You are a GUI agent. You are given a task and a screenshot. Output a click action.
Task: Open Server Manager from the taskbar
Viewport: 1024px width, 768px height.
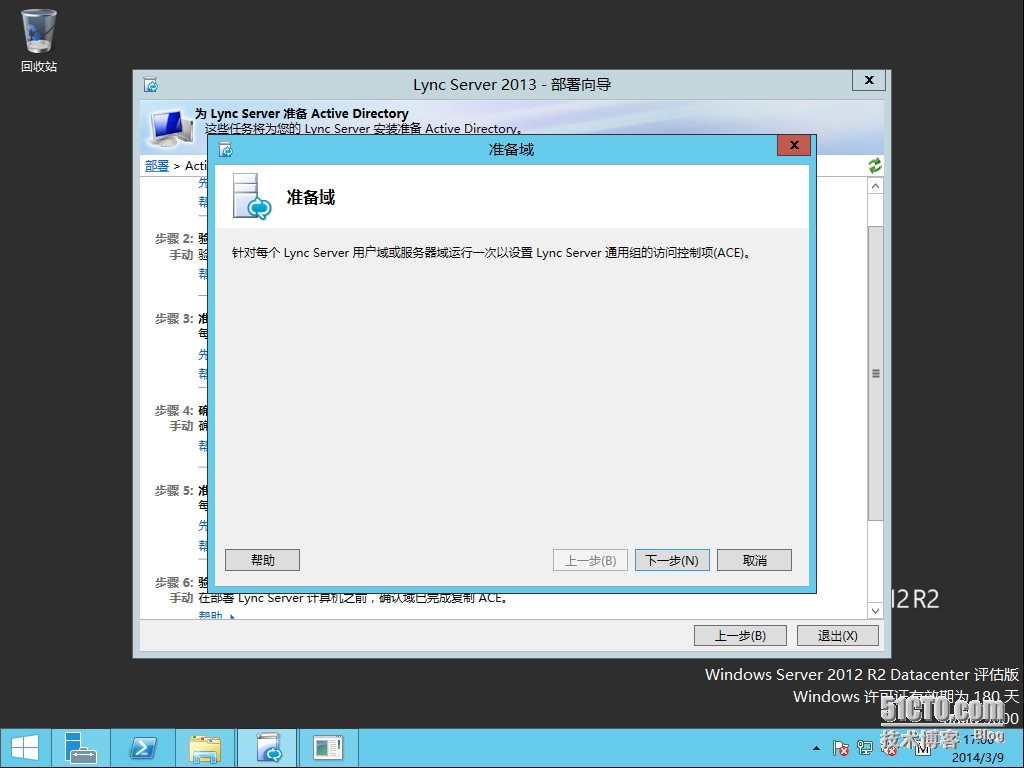pyautogui.click(x=81, y=748)
